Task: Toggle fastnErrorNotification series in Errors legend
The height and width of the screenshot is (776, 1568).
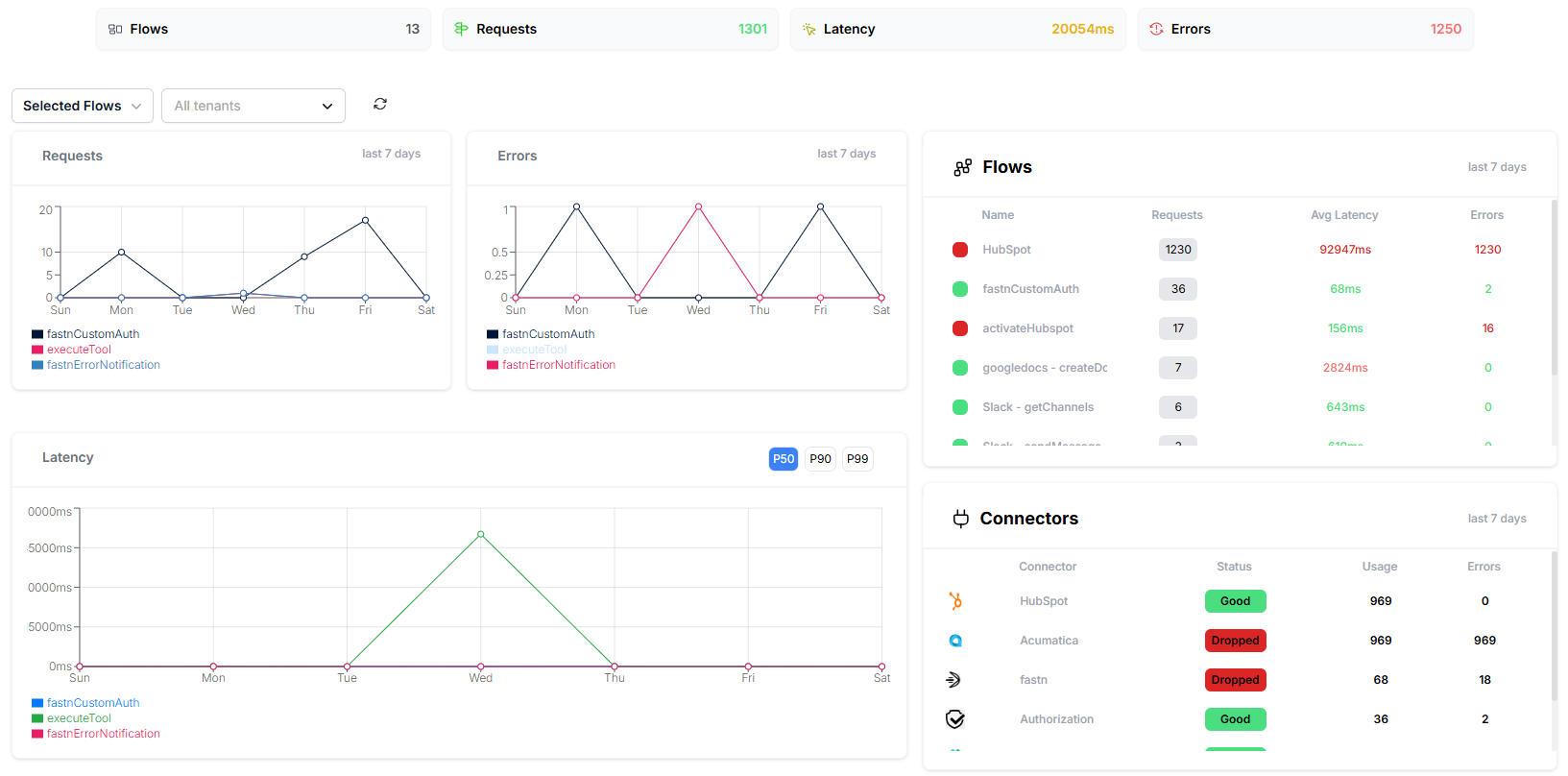Action: point(551,365)
